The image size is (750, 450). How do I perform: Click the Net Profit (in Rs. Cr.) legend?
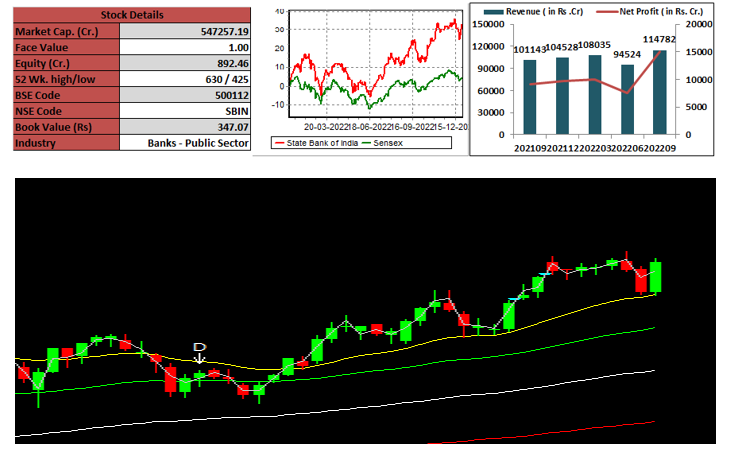coord(651,11)
